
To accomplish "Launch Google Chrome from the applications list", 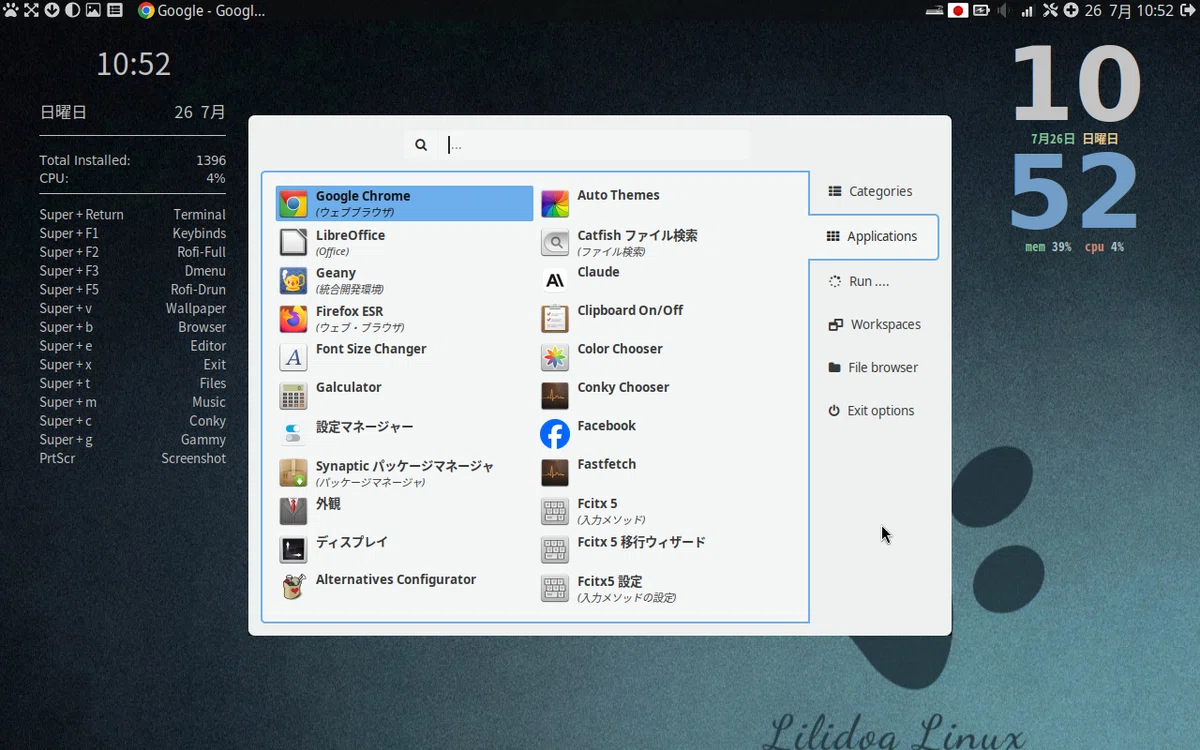I will pyautogui.click(x=404, y=204).
